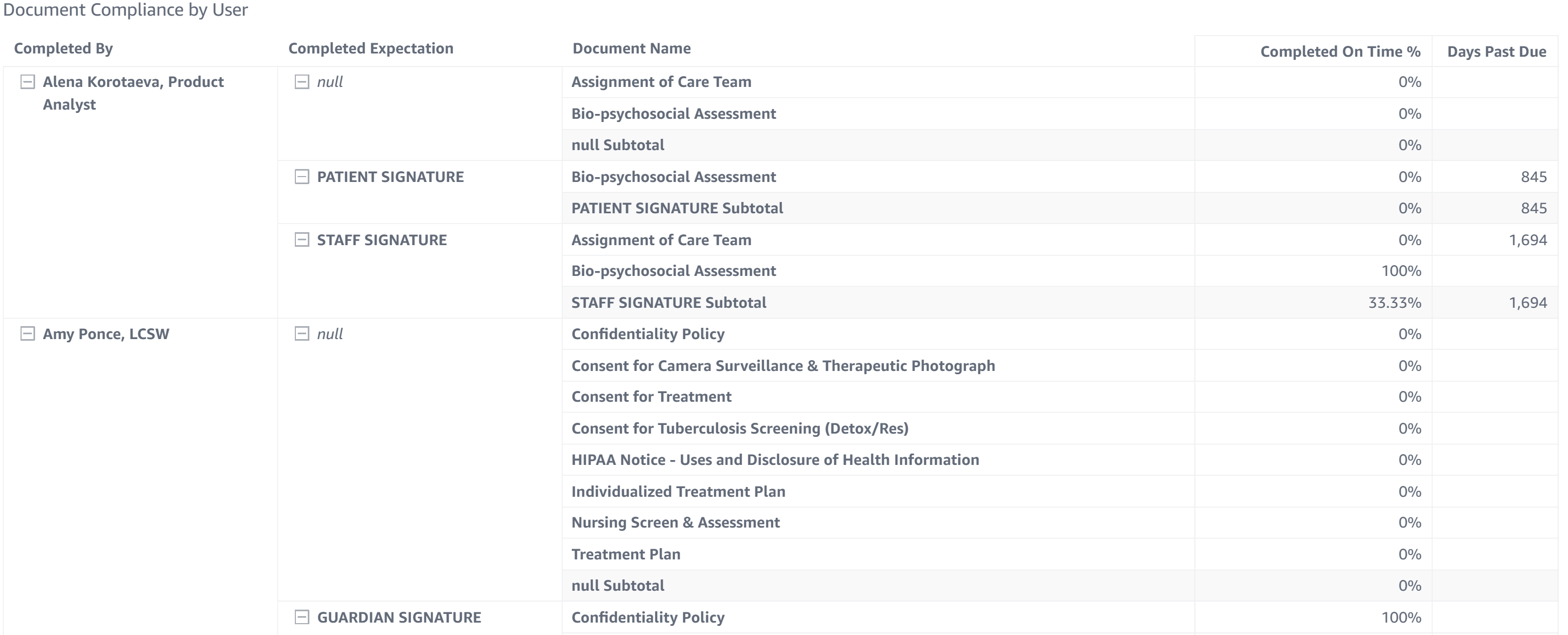Click the Consent for Treatment document cell
1568x635 pixels.
click(x=651, y=397)
